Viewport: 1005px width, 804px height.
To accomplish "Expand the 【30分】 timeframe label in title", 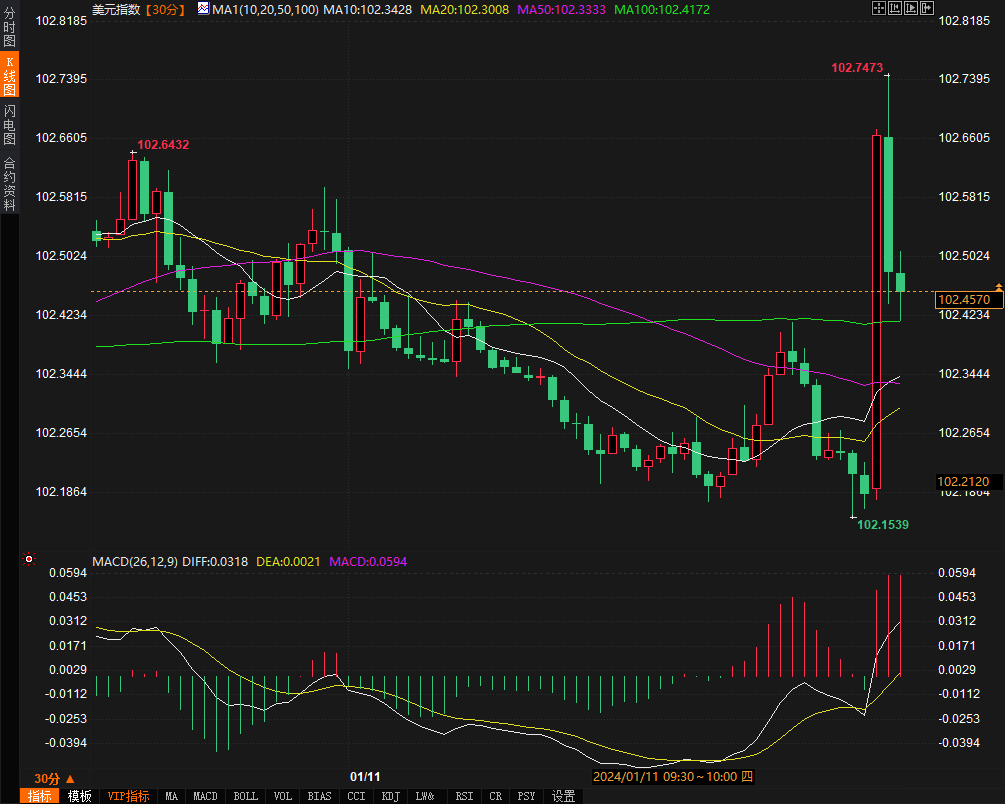I will coord(165,9).
